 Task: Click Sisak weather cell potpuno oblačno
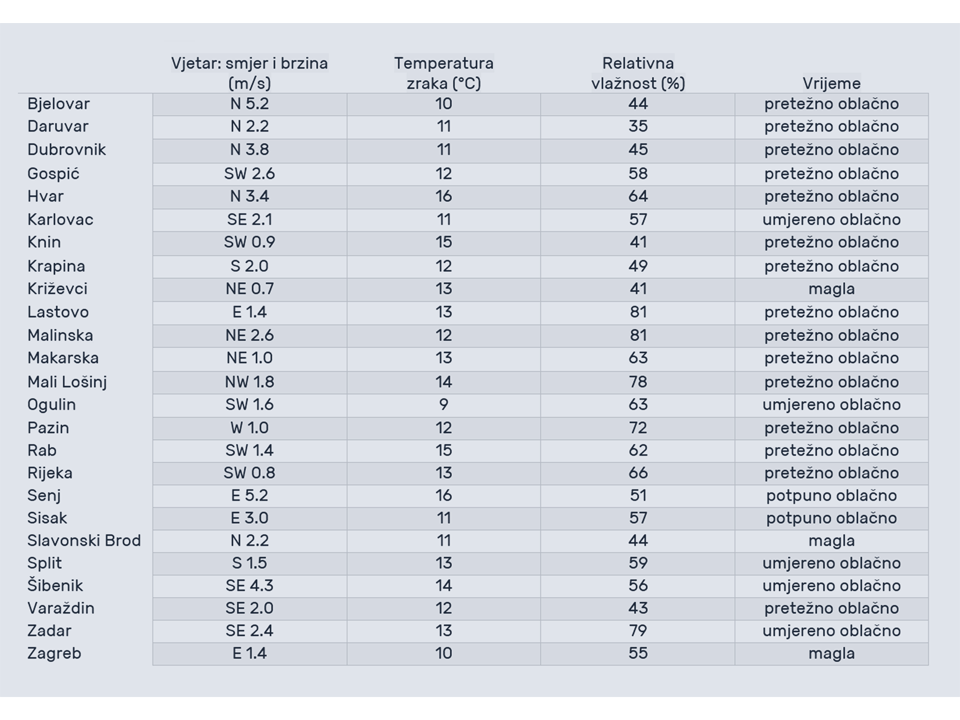831,518
